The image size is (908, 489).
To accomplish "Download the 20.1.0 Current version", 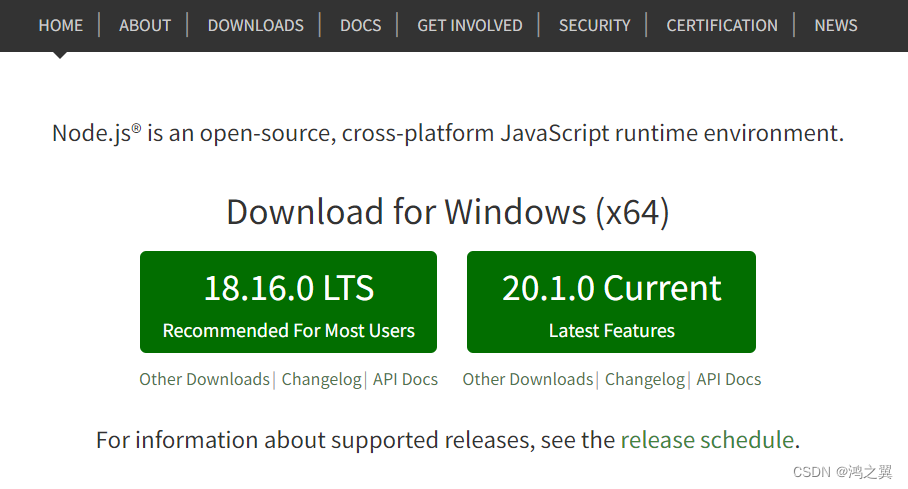I will pyautogui.click(x=612, y=302).
